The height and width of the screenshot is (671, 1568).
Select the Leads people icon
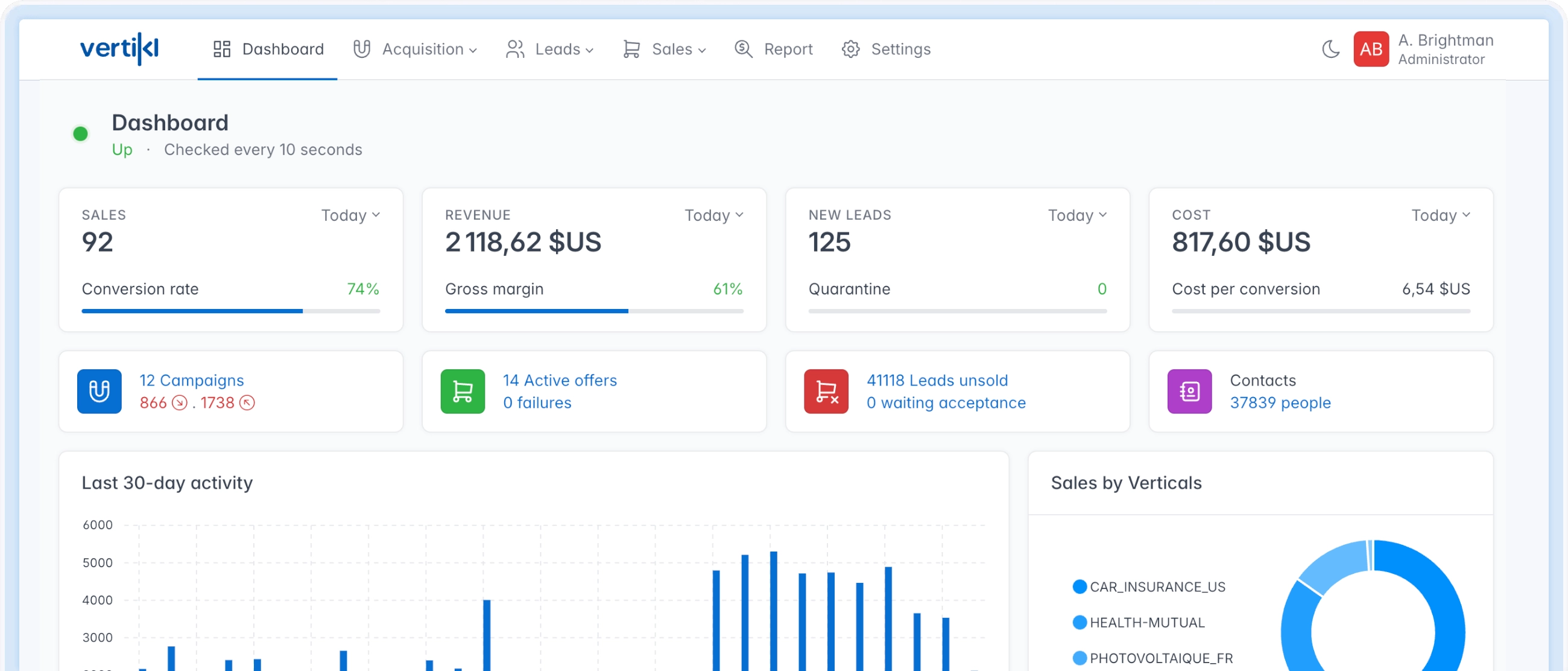pyautogui.click(x=515, y=49)
